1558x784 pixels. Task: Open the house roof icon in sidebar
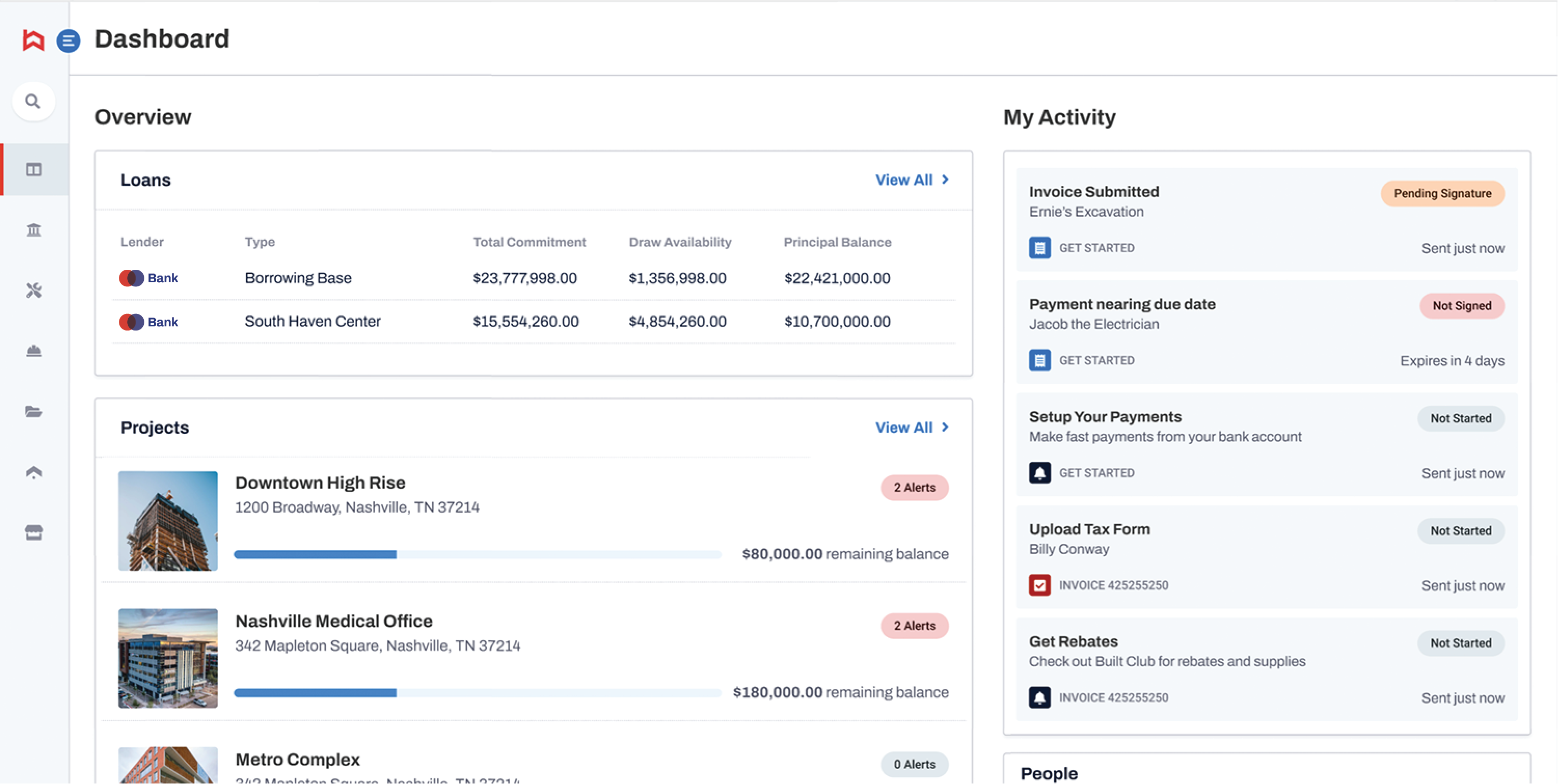point(34,472)
